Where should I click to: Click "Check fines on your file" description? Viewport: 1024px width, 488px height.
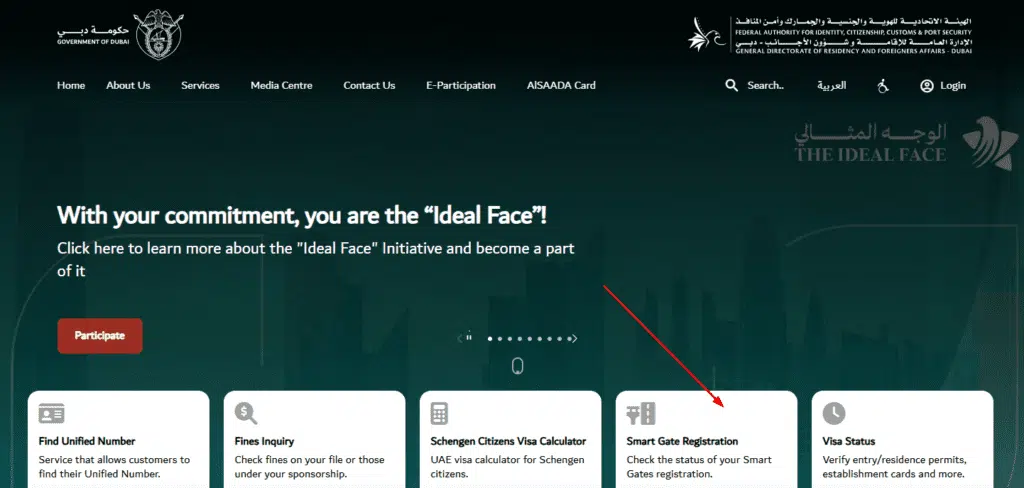[x=310, y=466]
